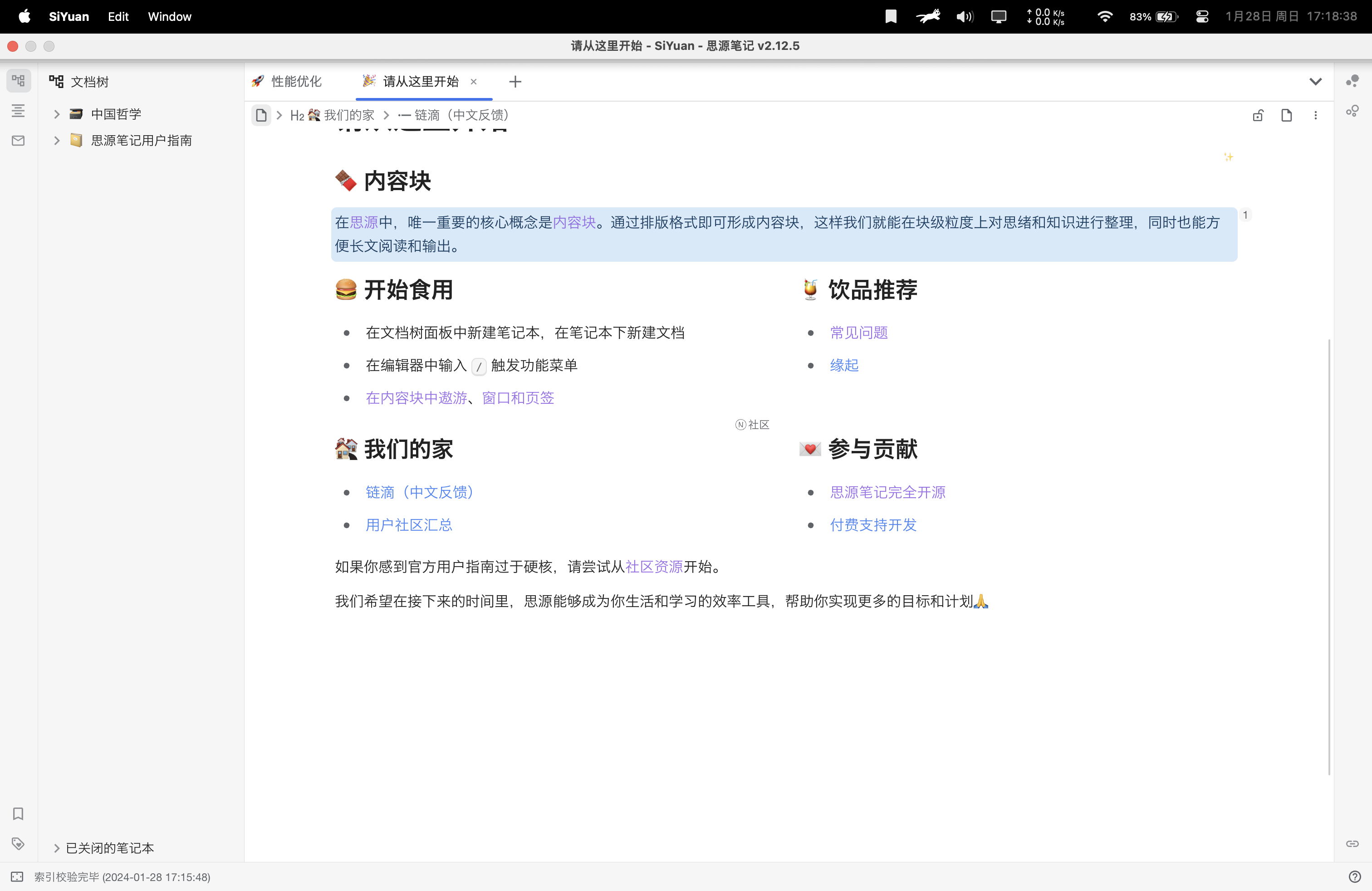Open the Window menu in the menu bar
Image resolution: width=1372 pixels, height=891 pixels.
point(170,16)
